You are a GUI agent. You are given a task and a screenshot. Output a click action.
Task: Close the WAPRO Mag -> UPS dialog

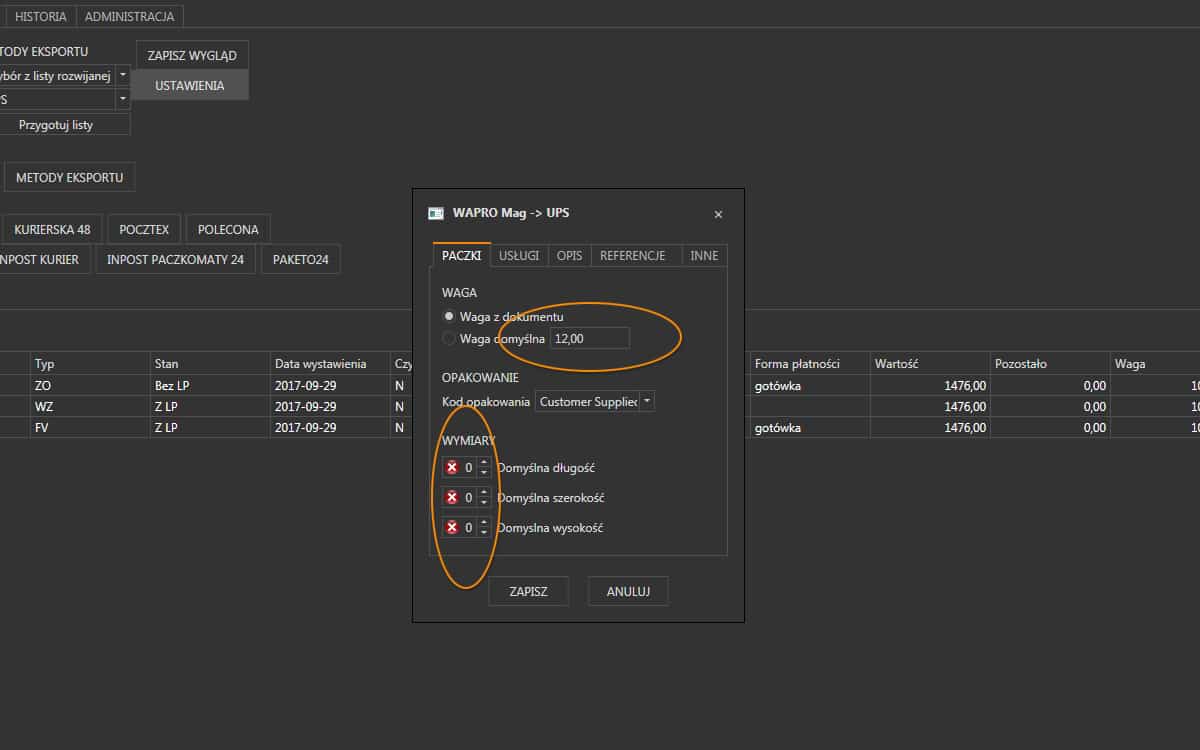(x=718, y=214)
